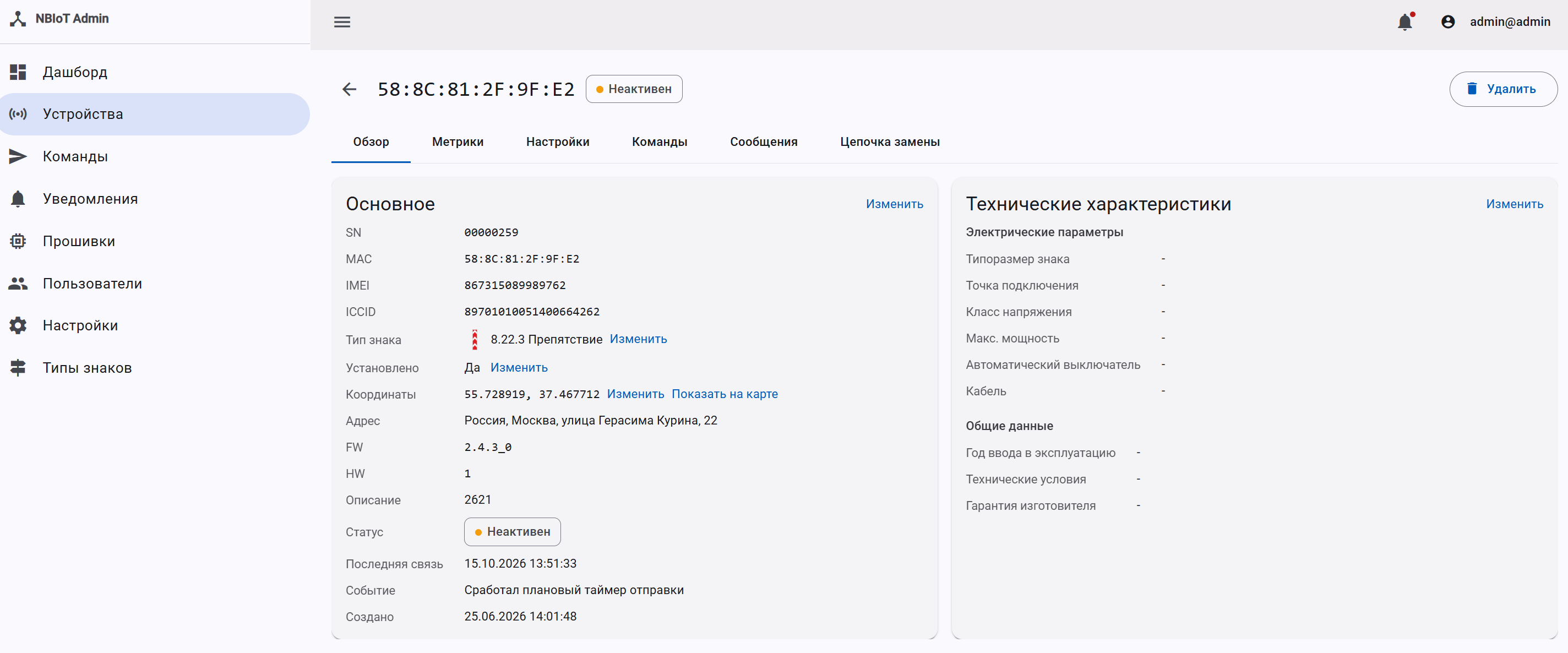Click the Пользователи people icon
The height and width of the screenshot is (653, 1568).
[18, 283]
